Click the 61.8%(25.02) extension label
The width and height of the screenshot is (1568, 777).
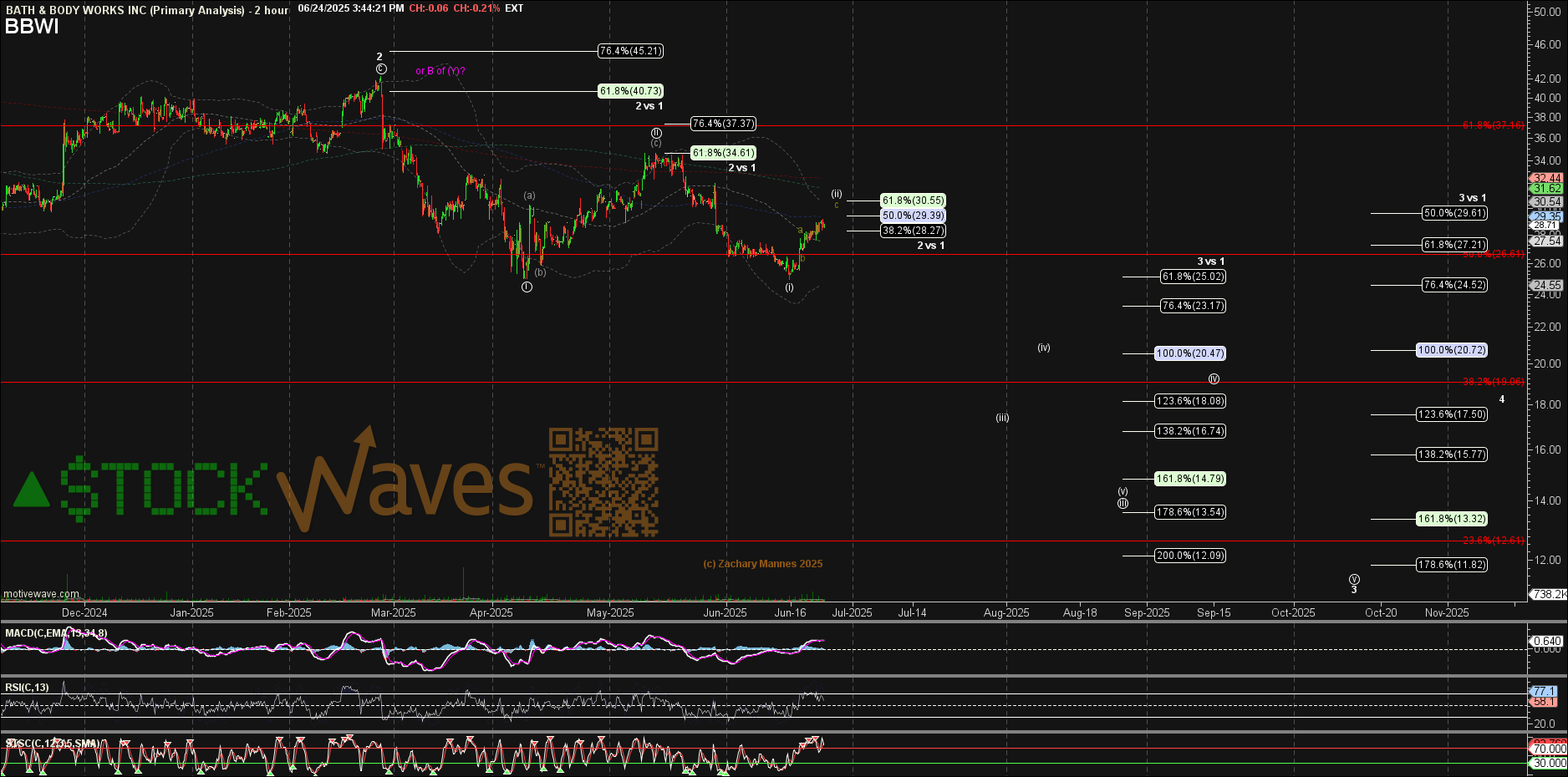(x=1194, y=277)
